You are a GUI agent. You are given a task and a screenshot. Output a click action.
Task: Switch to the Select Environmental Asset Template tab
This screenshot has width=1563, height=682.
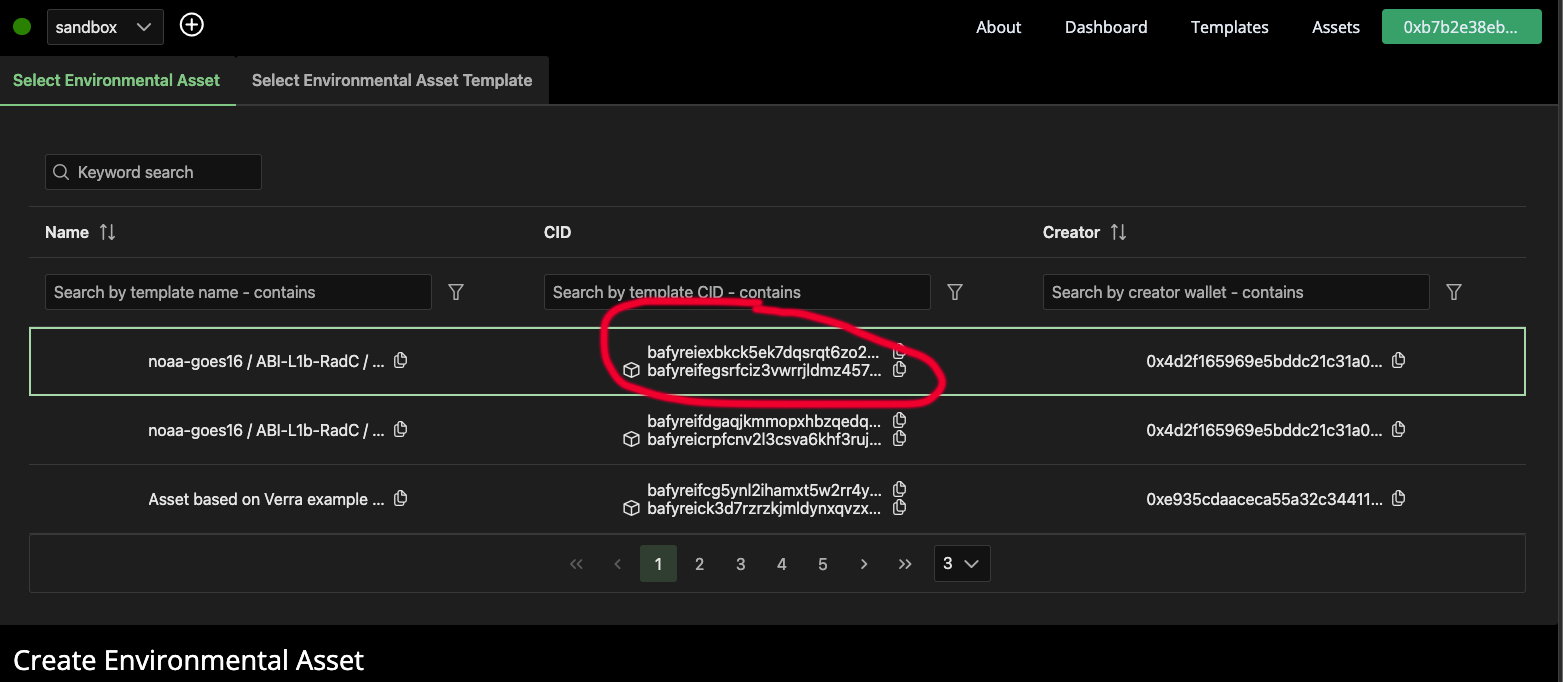(391, 80)
